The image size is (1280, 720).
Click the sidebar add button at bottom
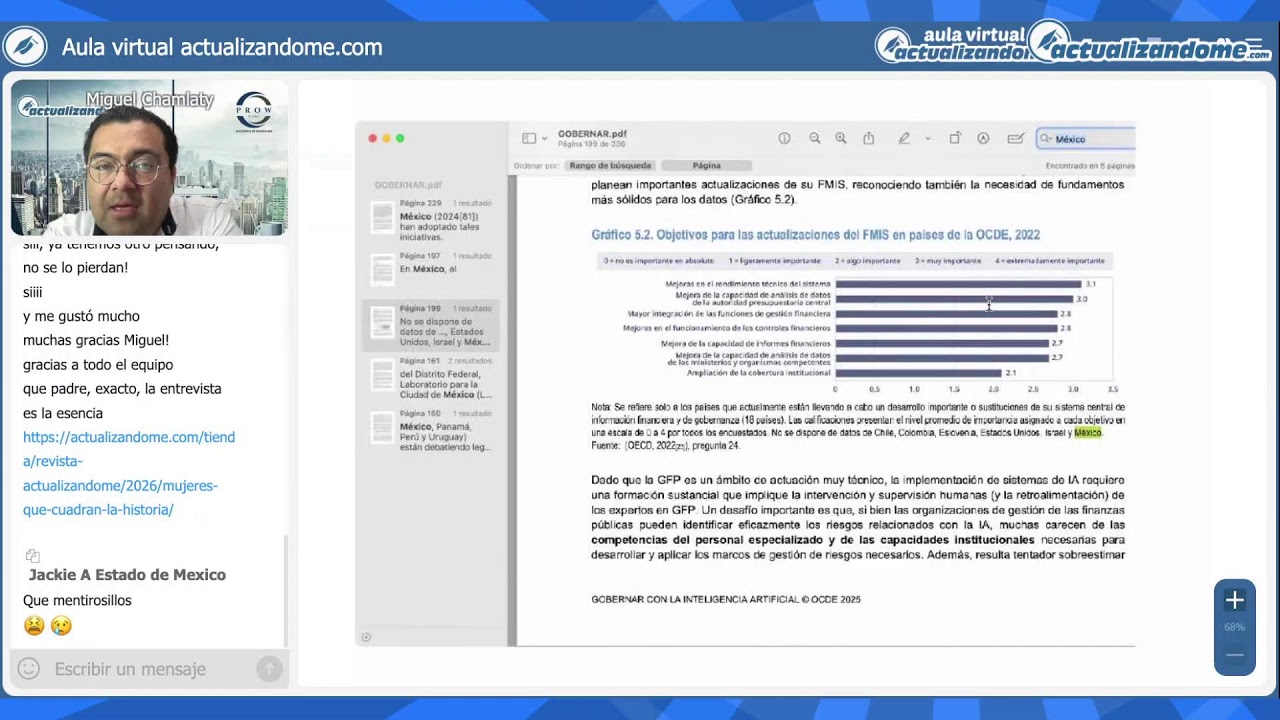(x=366, y=637)
